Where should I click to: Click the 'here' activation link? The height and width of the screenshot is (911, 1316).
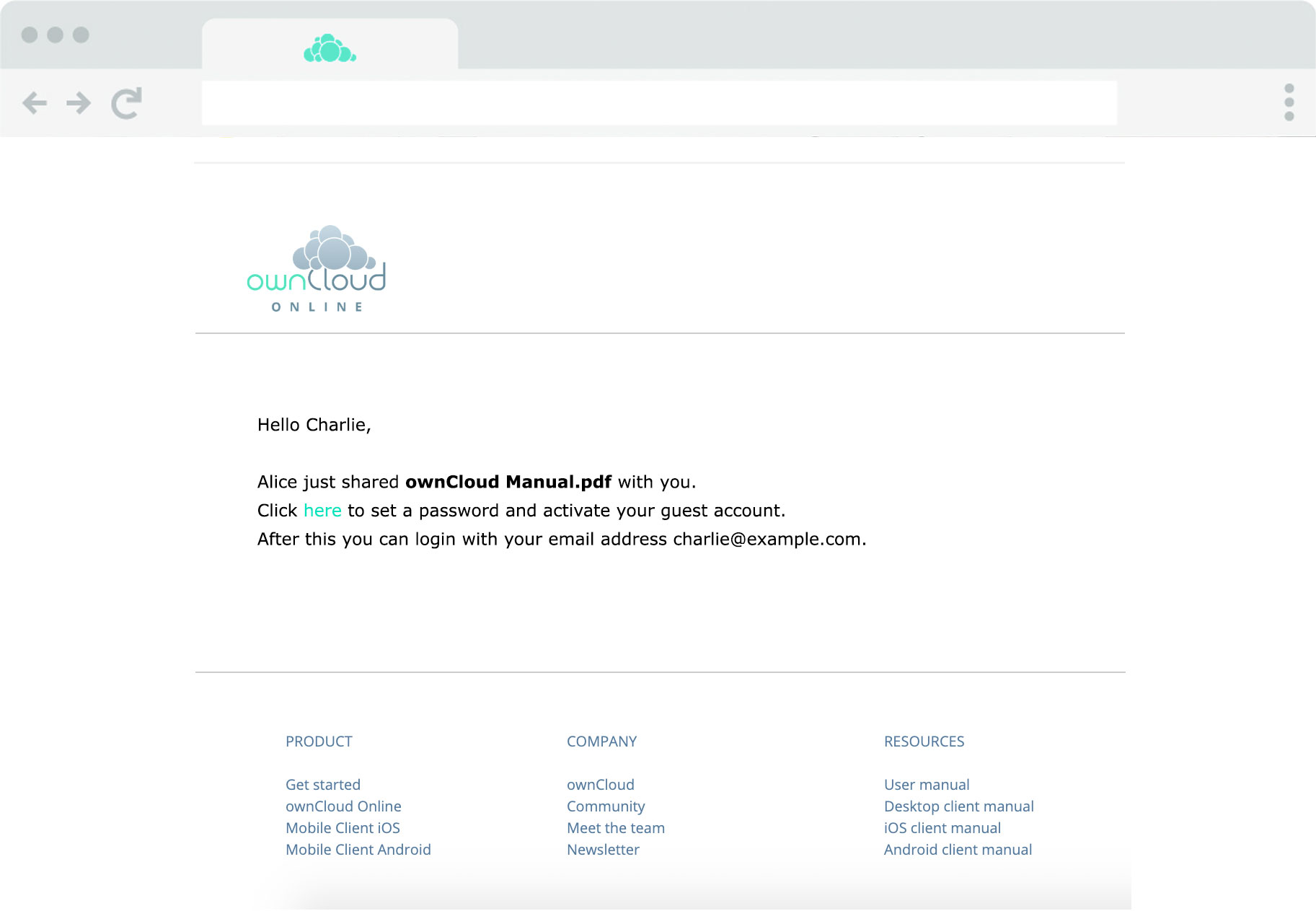pos(322,511)
